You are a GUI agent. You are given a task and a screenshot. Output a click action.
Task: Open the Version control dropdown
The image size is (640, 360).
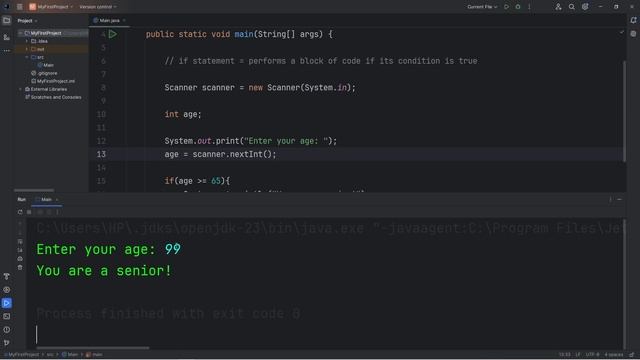tap(98, 7)
